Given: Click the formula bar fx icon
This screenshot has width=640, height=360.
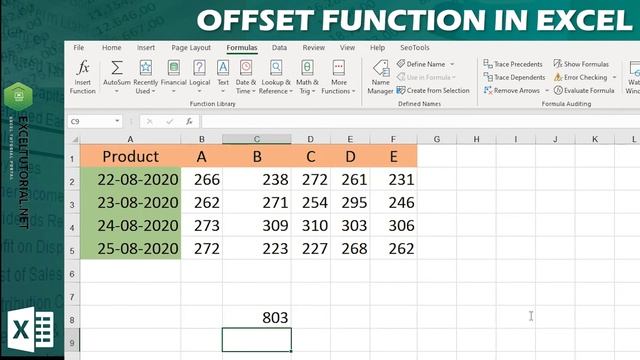Looking at the screenshot, I should tap(189, 121).
